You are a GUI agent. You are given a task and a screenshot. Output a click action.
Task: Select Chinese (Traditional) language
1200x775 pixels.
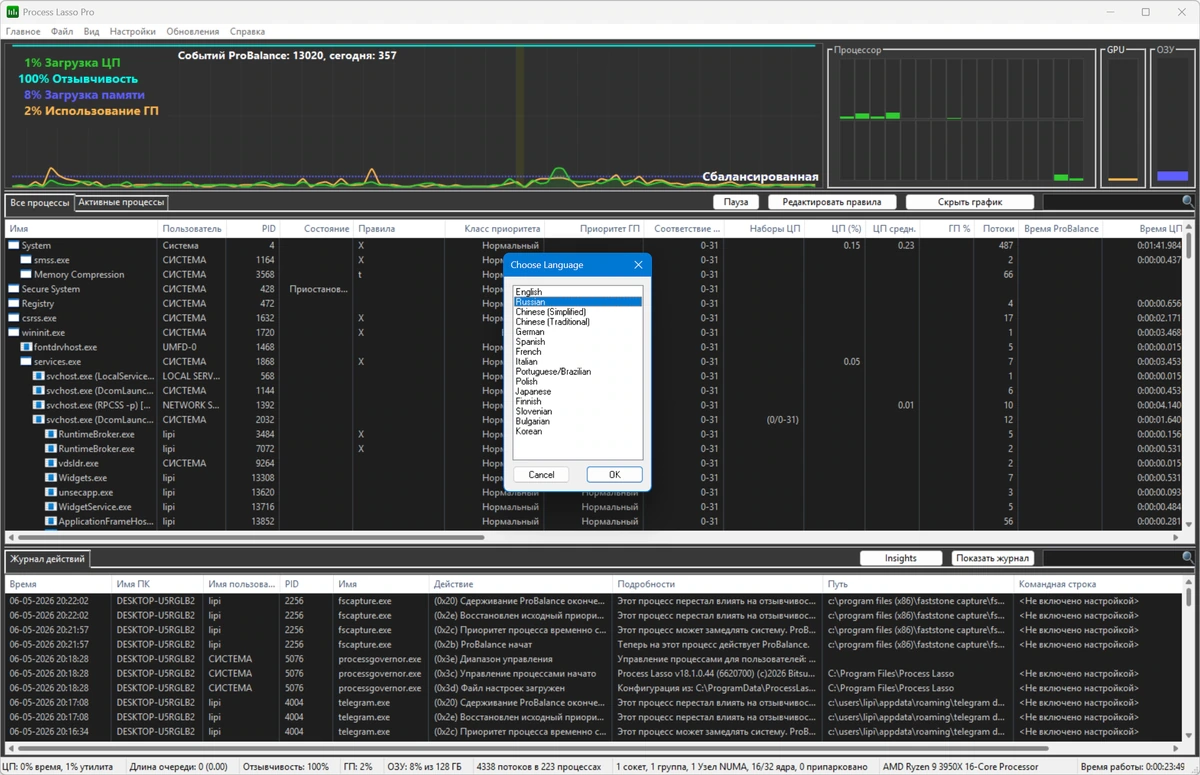pos(577,322)
